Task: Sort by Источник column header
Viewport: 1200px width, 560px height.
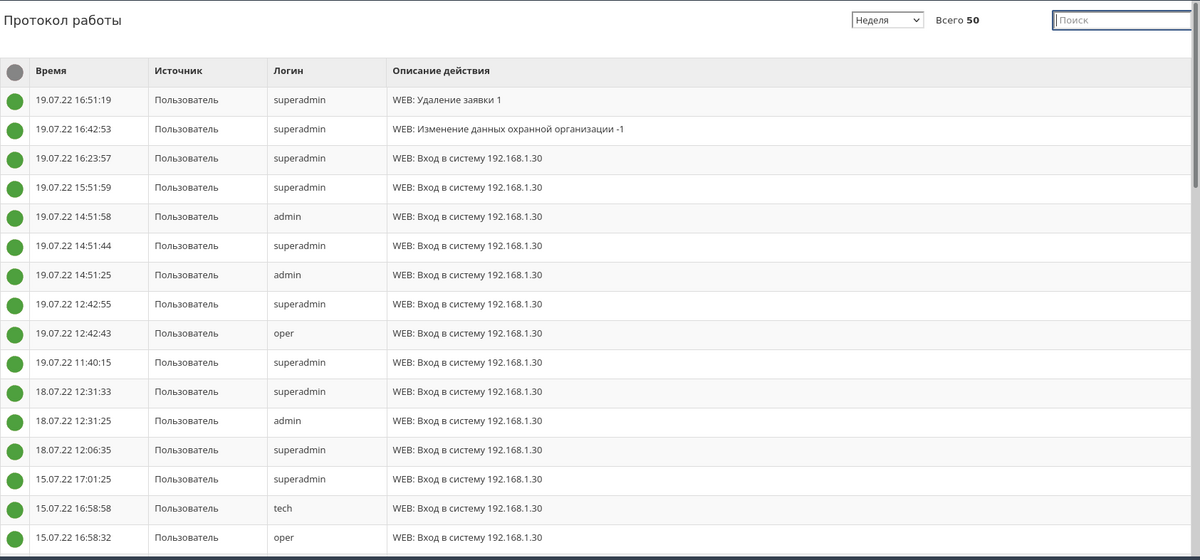Action: pos(178,71)
